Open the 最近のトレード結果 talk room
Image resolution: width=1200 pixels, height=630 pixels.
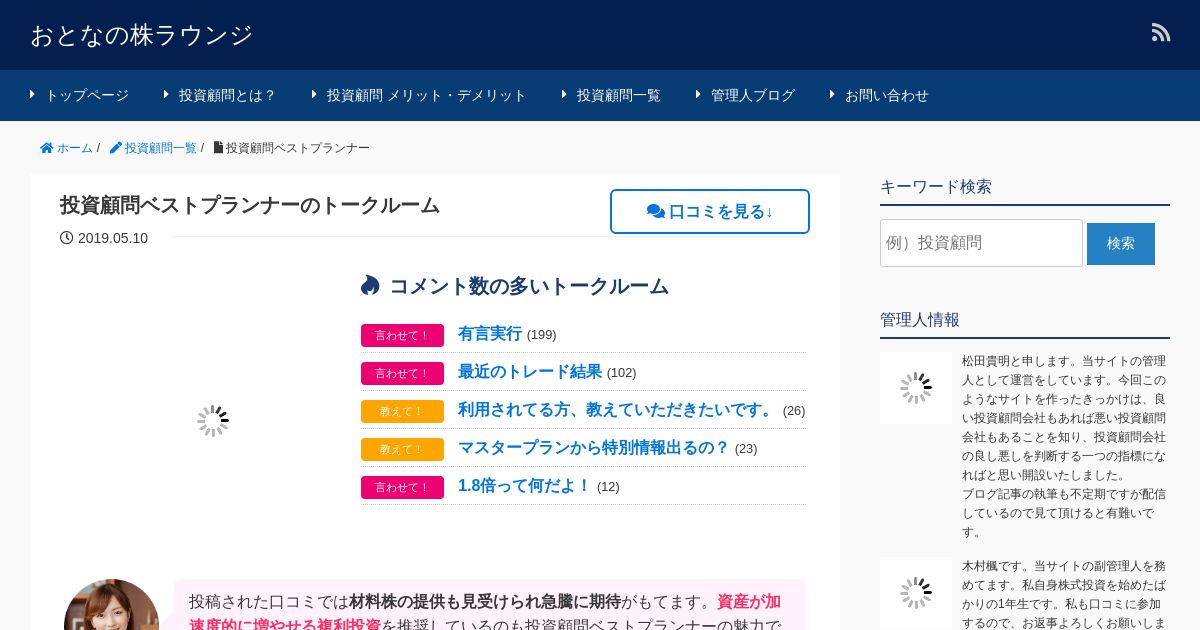click(x=530, y=372)
